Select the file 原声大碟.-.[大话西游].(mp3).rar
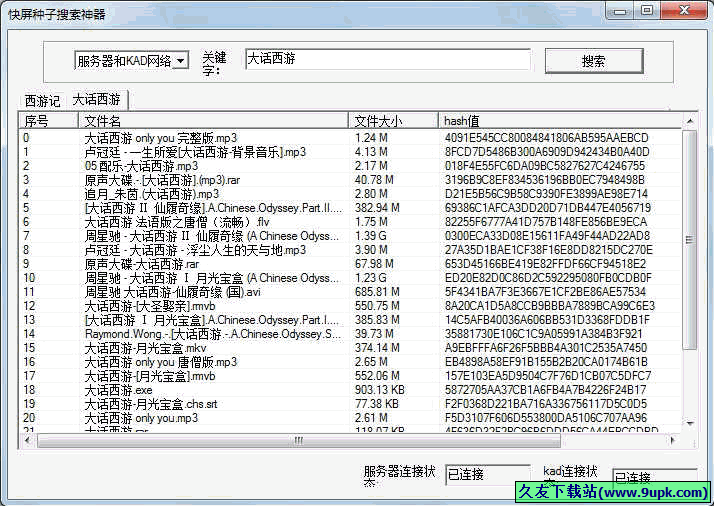714x506 pixels. tap(351, 180)
